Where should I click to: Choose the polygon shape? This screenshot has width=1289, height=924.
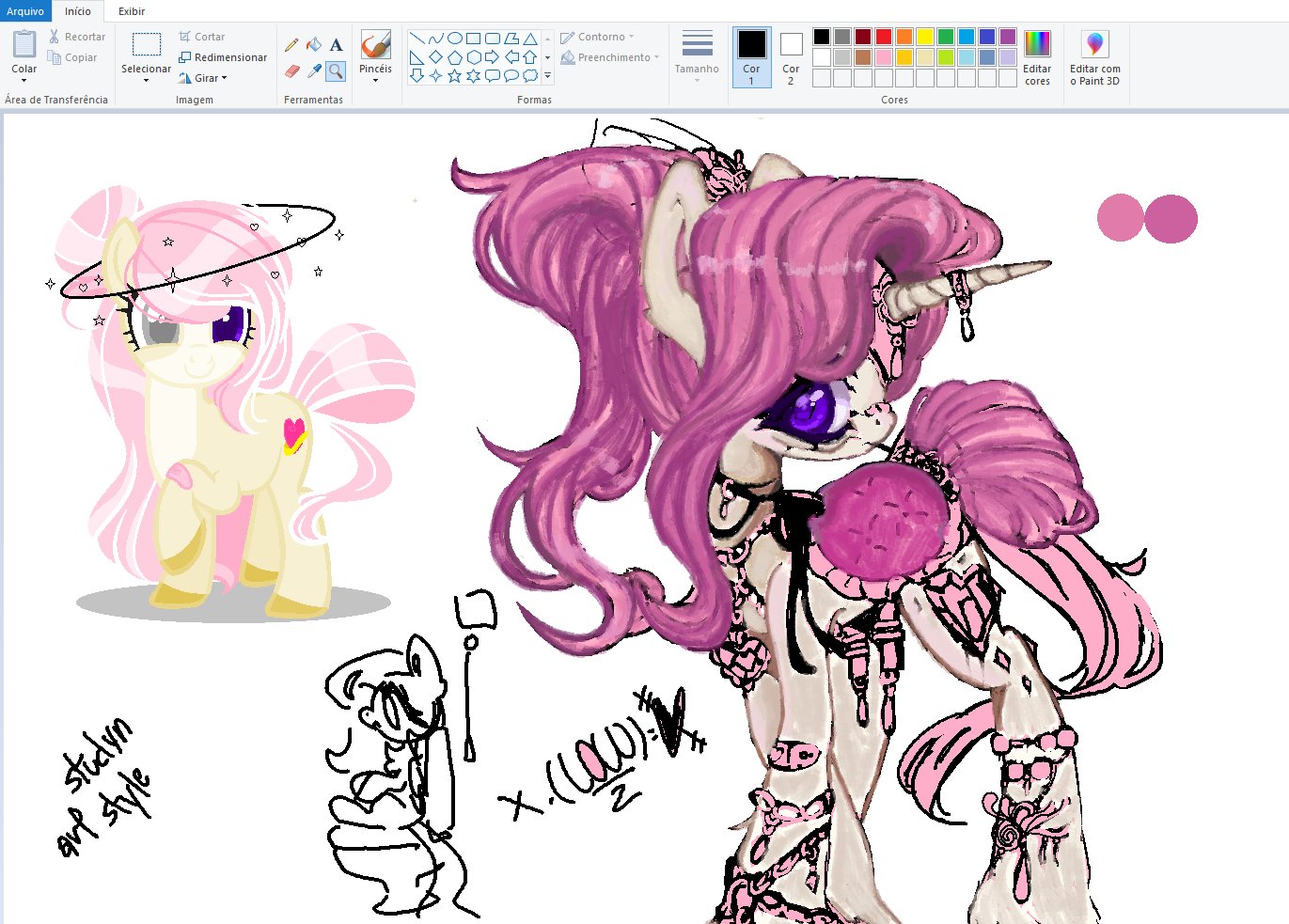[x=511, y=39]
